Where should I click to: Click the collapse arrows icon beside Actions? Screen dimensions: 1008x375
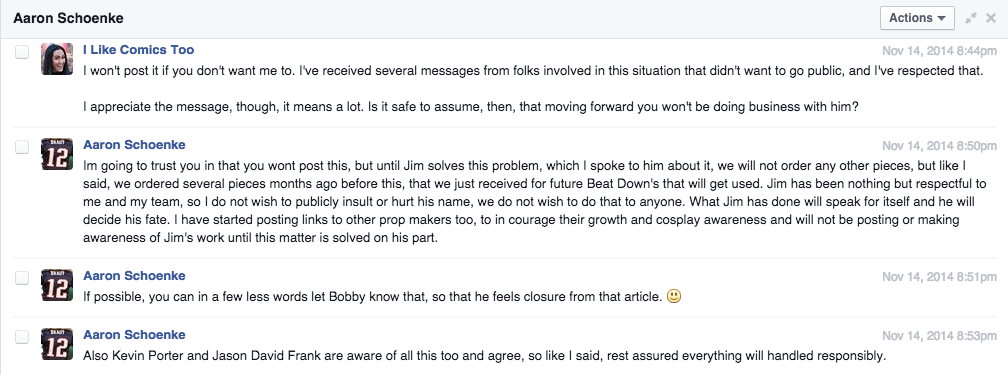click(971, 18)
